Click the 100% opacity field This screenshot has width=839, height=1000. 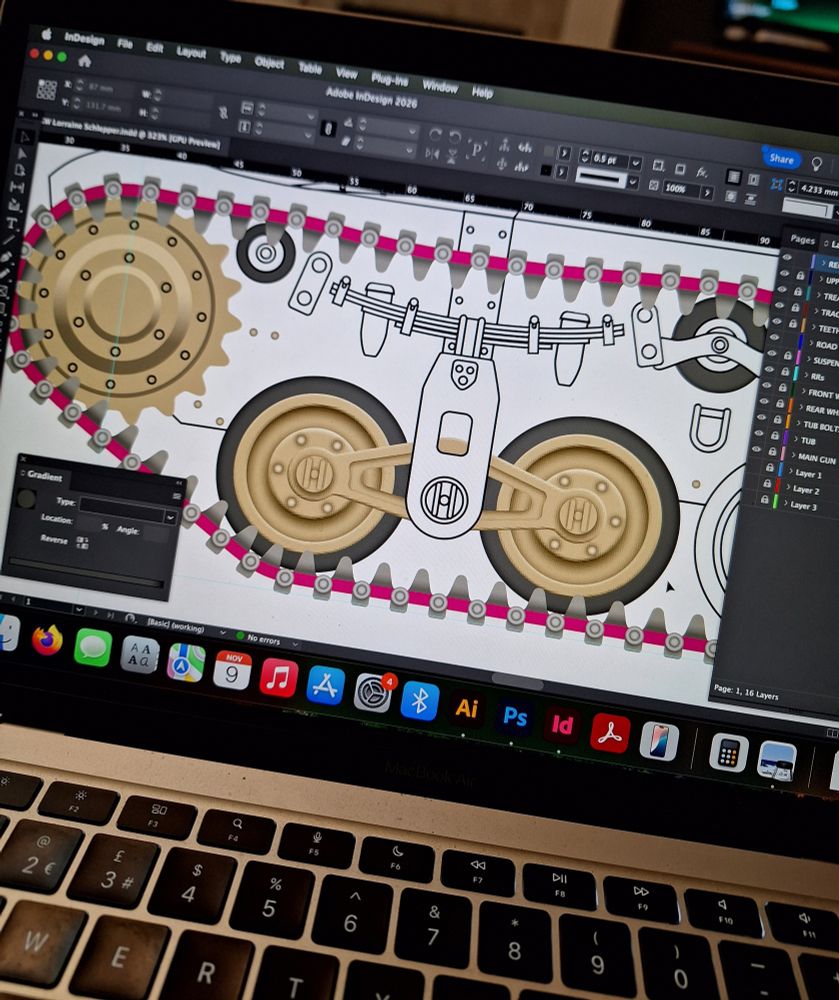680,188
